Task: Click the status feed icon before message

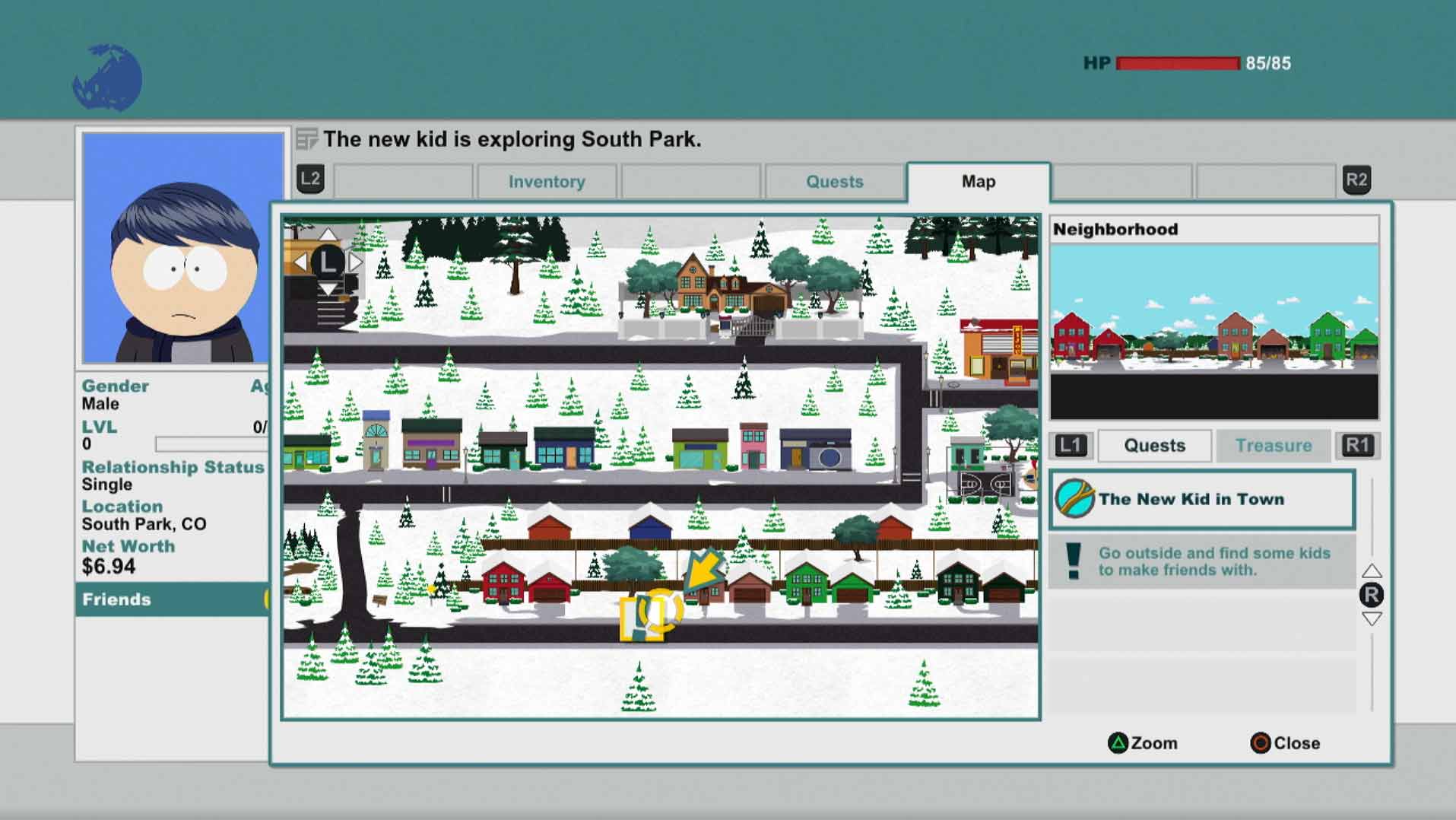Action: click(x=306, y=139)
